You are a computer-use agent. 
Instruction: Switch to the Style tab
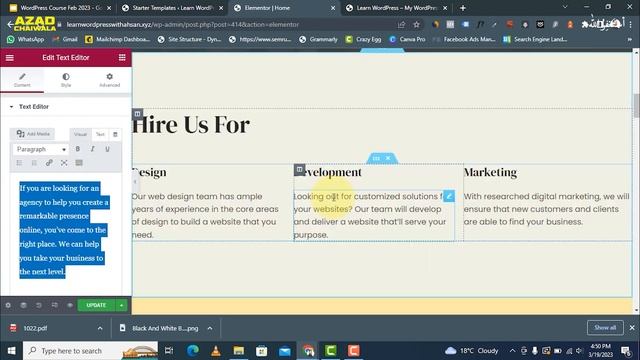66,80
